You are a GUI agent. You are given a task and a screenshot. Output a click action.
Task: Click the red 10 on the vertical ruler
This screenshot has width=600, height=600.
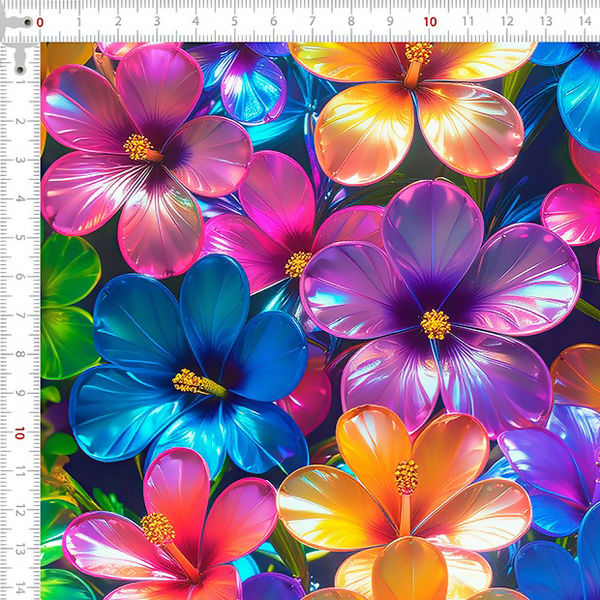pos(19,433)
